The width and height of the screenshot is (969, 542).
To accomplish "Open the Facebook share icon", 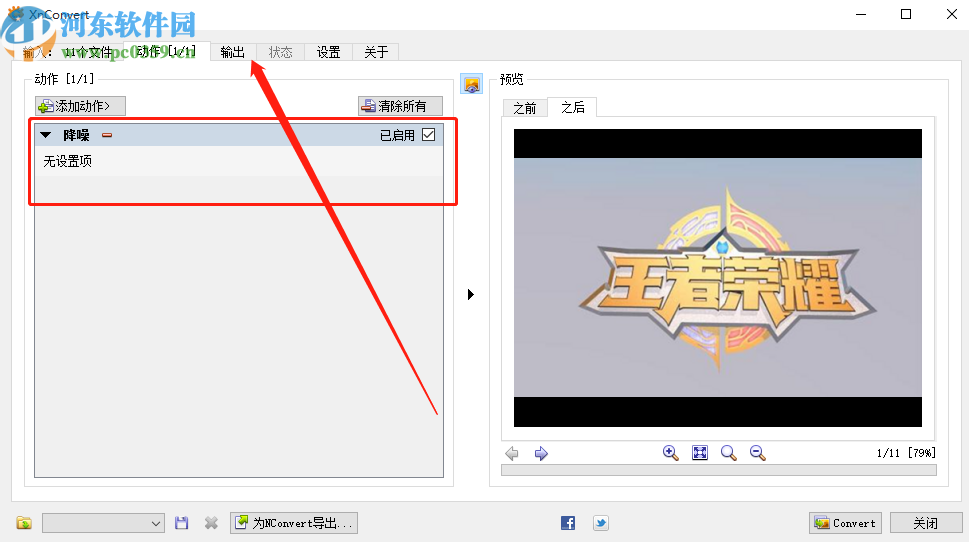I will pos(568,523).
